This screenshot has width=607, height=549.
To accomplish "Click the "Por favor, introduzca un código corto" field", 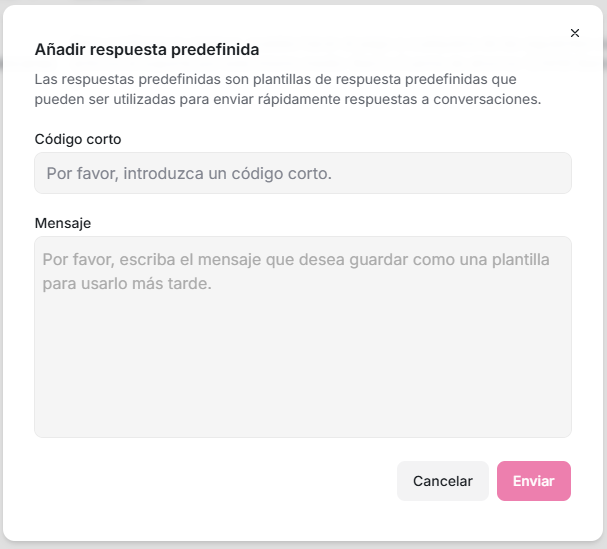I will point(303,173).
